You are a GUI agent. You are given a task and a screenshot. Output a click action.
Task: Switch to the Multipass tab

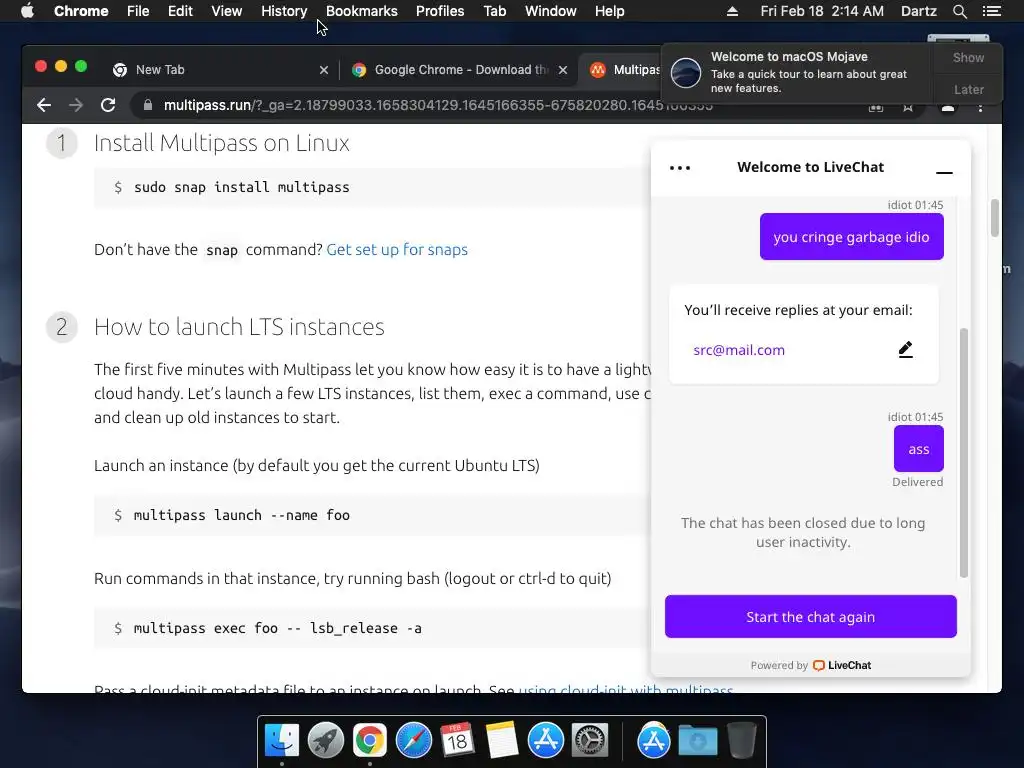pyautogui.click(x=624, y=70)
